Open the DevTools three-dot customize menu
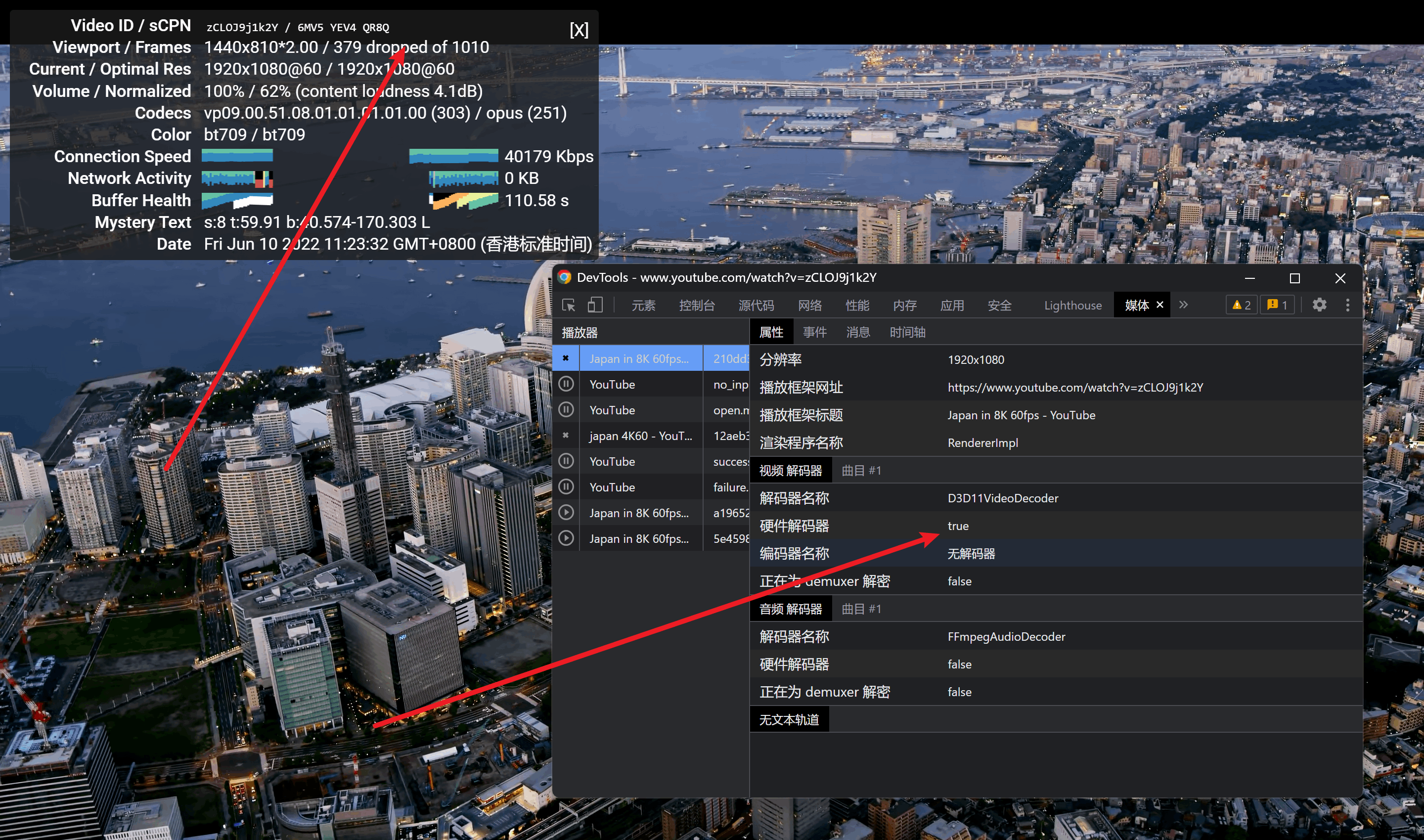 pyautogui.click(x=1347, y=305)
